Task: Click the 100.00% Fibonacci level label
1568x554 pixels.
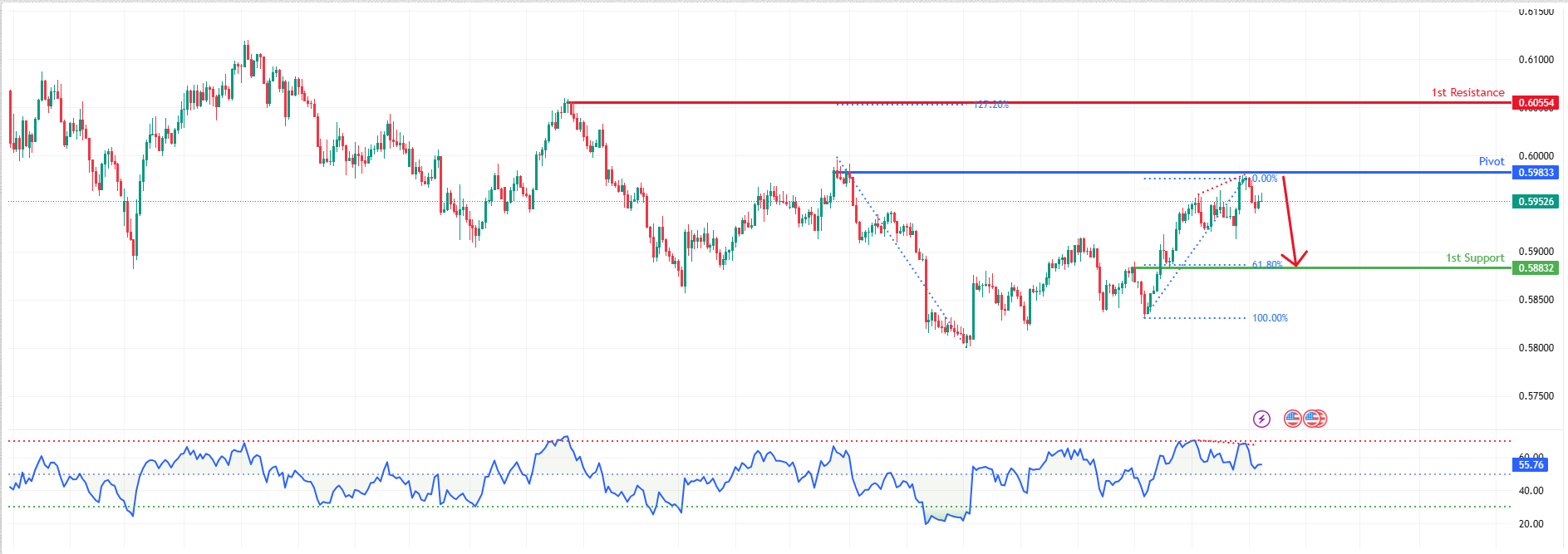Action: (1270, 318)
